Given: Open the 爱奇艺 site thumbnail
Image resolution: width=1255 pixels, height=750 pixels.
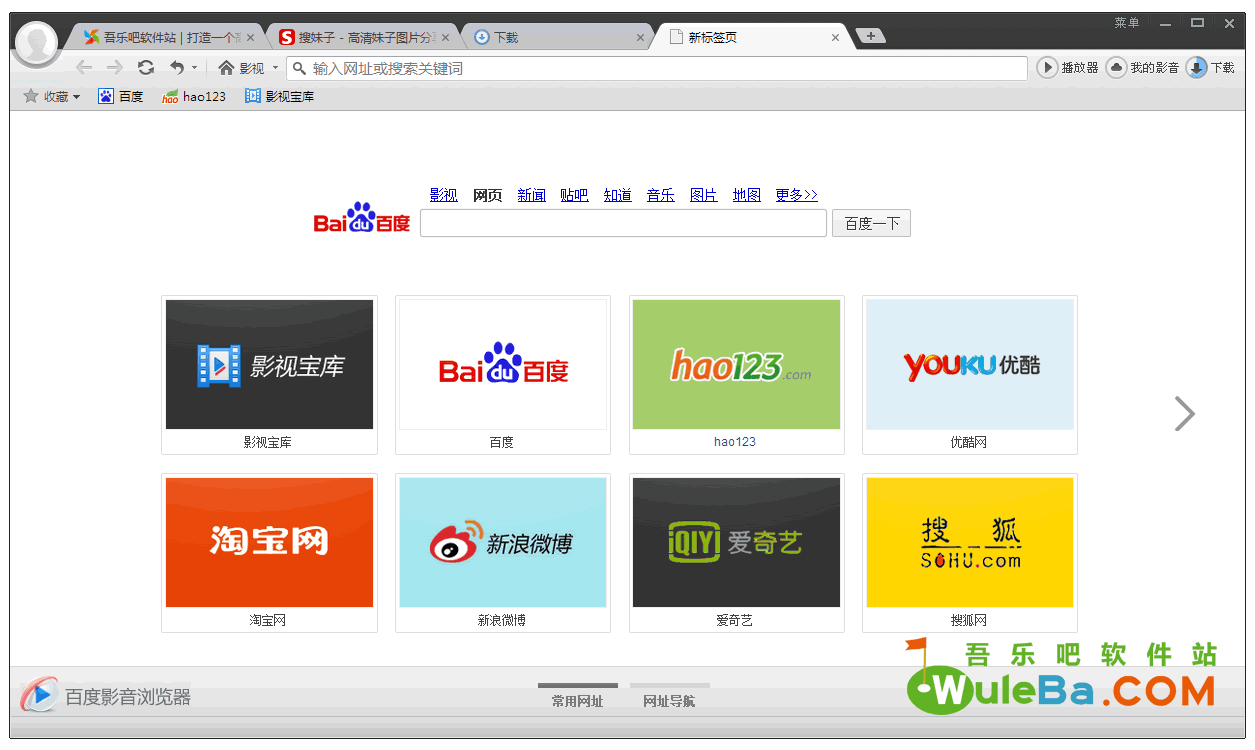Looking at the screenshot, I should click(x=737, y=553).
